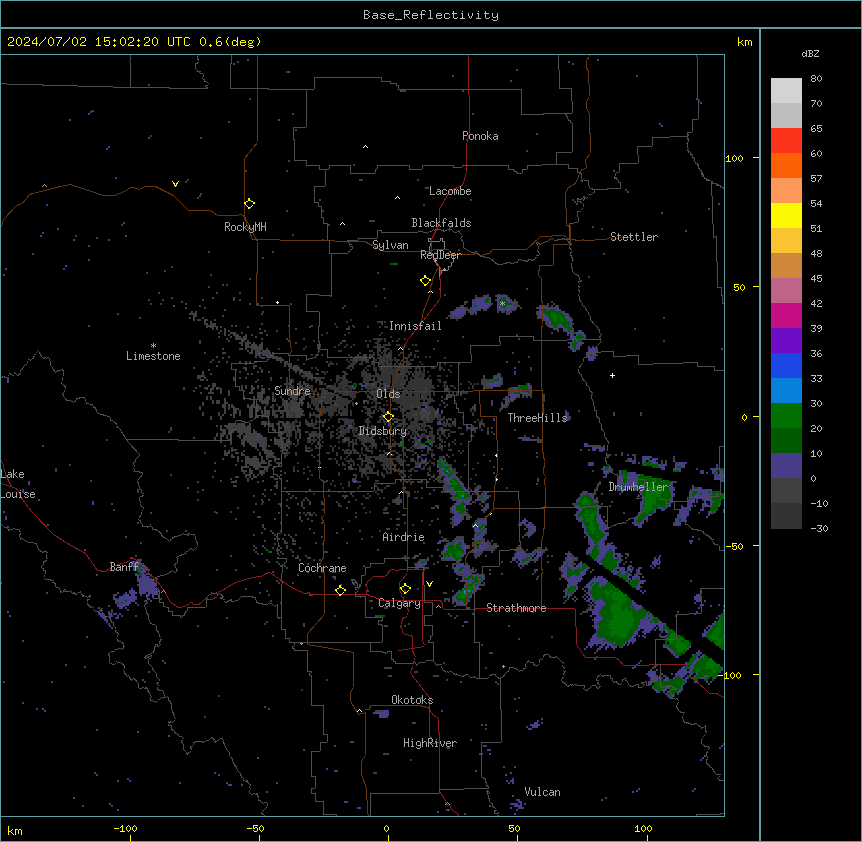The image size is (862, 842).
Task: Click the yellow diamond marker above Calgary
Action: pos(405,589)
